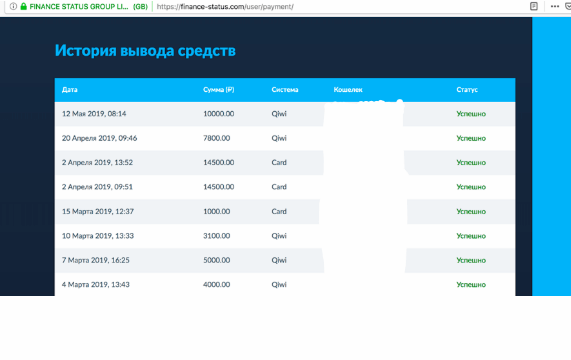
Task: Click the Кошелек column header
Action: 348,90
